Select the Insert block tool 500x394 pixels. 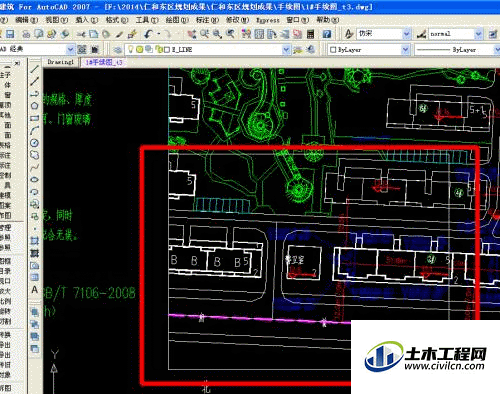coord(35,204)
